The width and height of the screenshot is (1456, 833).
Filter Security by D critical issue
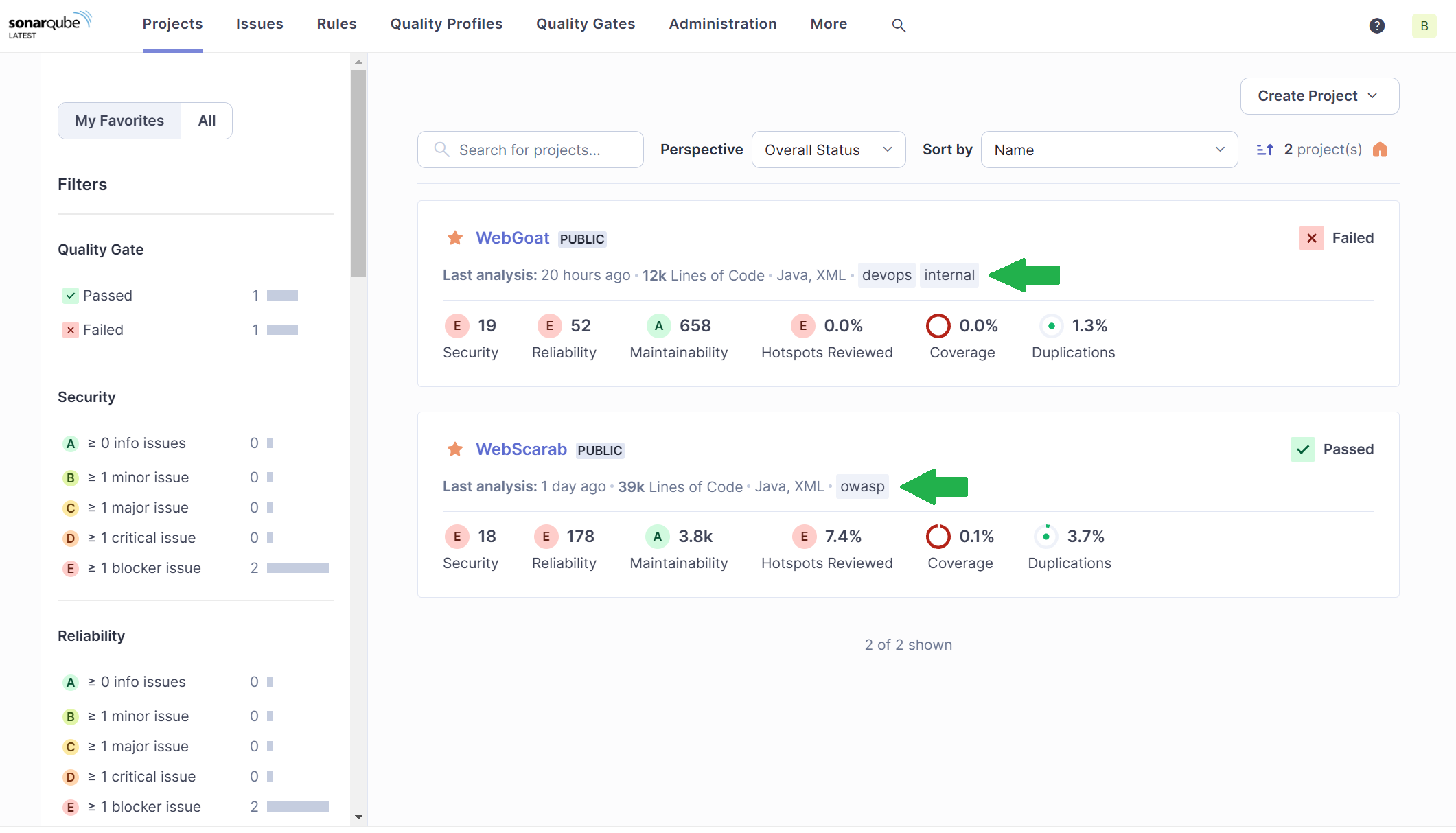click(195, 538)
